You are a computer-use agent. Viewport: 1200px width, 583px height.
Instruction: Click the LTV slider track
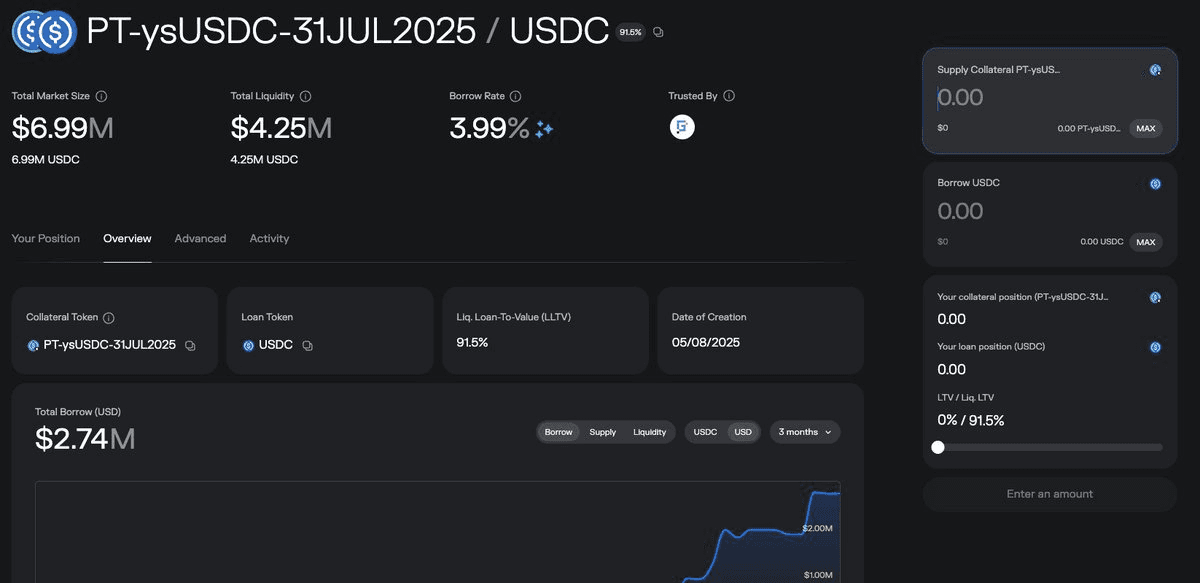click(x=1050, y=447)
